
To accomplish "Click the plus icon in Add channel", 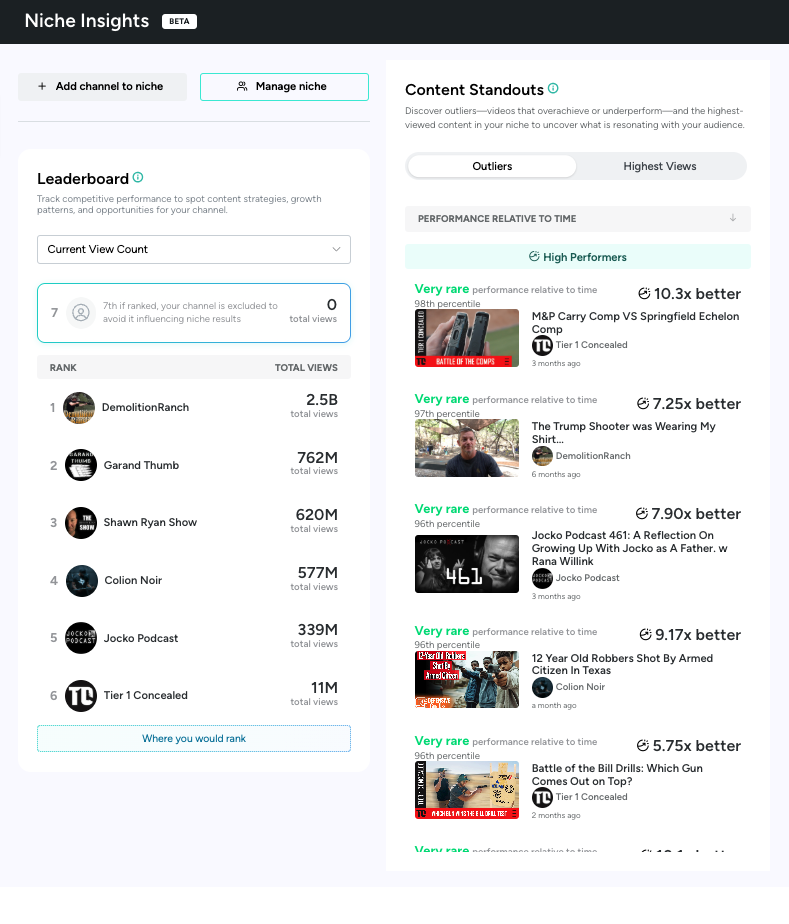I will 42,86.
